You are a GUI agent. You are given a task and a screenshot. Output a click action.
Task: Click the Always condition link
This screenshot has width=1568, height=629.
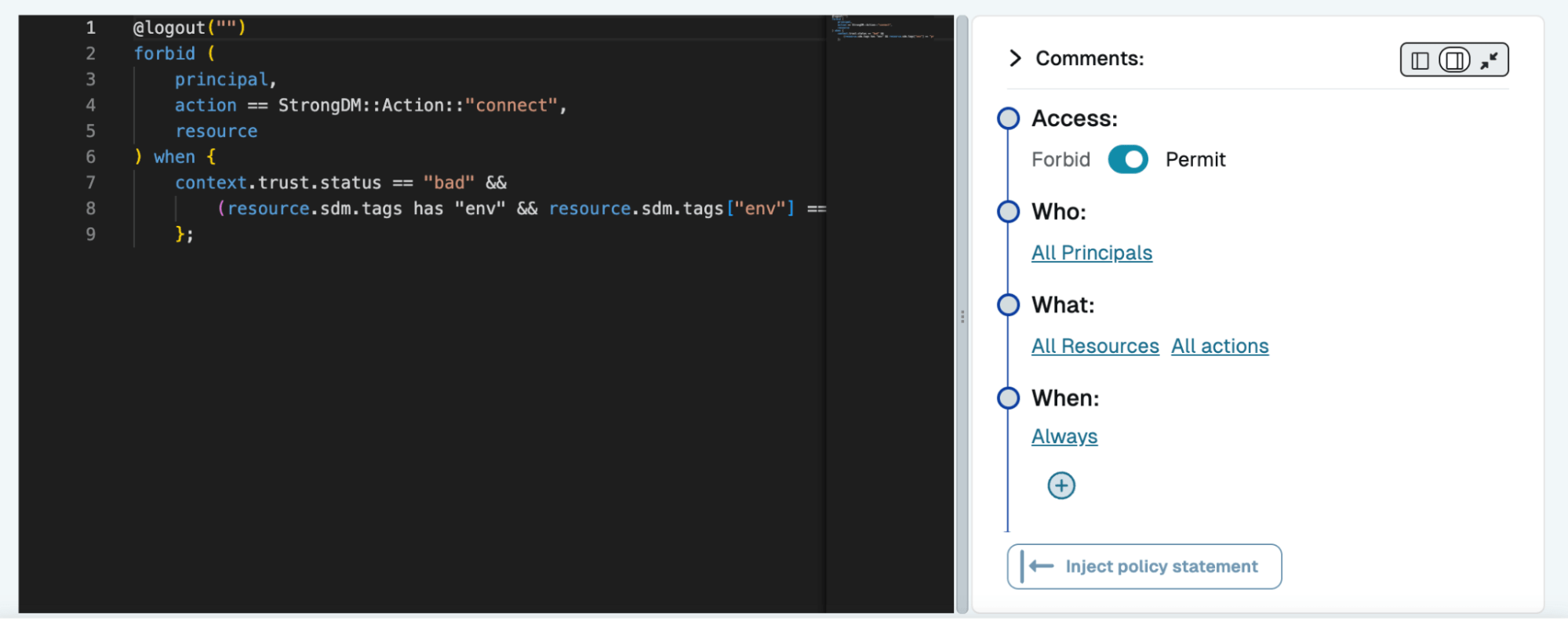tap(1064, 436)
